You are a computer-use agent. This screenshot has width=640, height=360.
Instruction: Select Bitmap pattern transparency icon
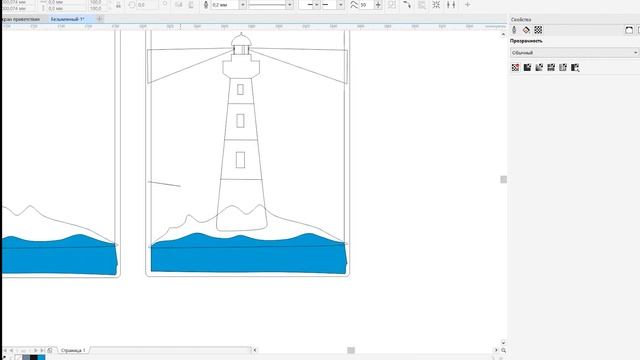[x=563, y=67]
